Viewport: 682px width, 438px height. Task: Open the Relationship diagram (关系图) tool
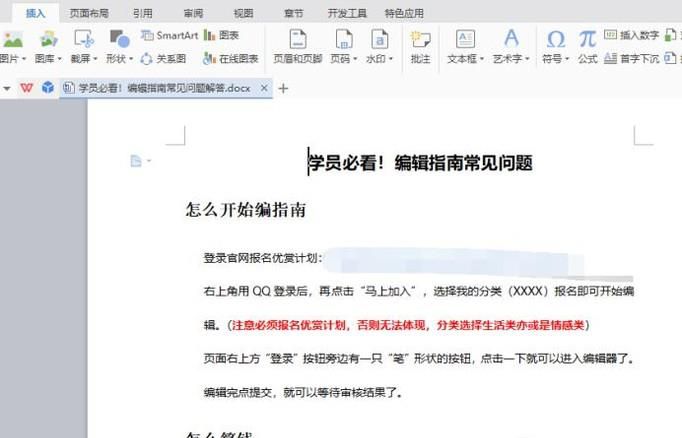pyautogui.click(x=164, y=58)
